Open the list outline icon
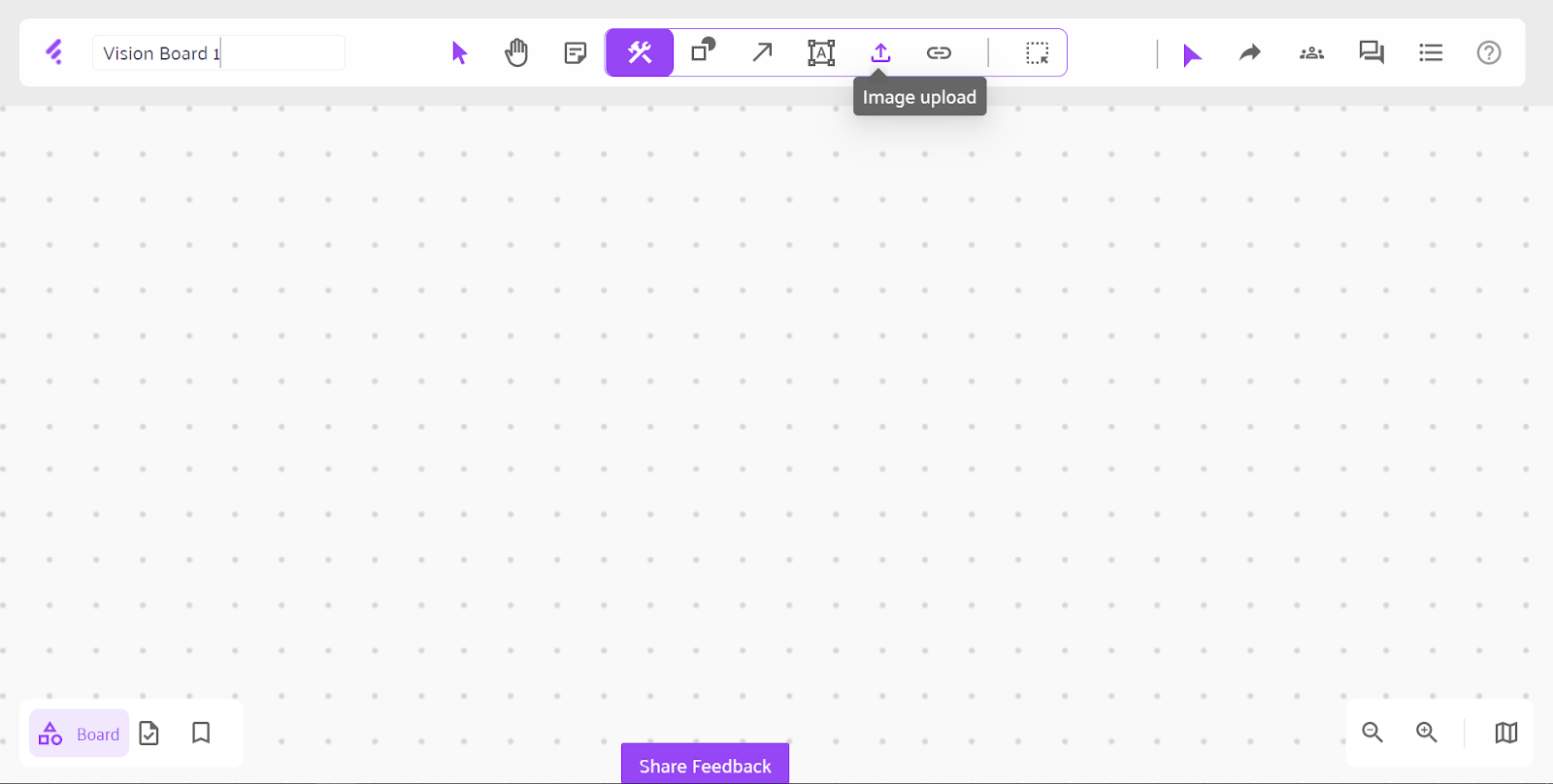The image size is (1553, 784). (1431, 52)
